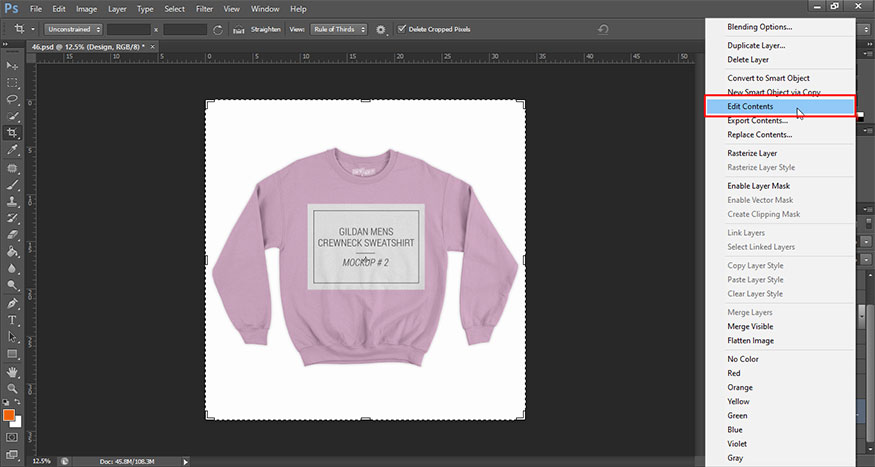This screenshot has width=875, height=467.
Task: Select the Eraser tool
Action: pyautogui.click(x=12, y=235)
